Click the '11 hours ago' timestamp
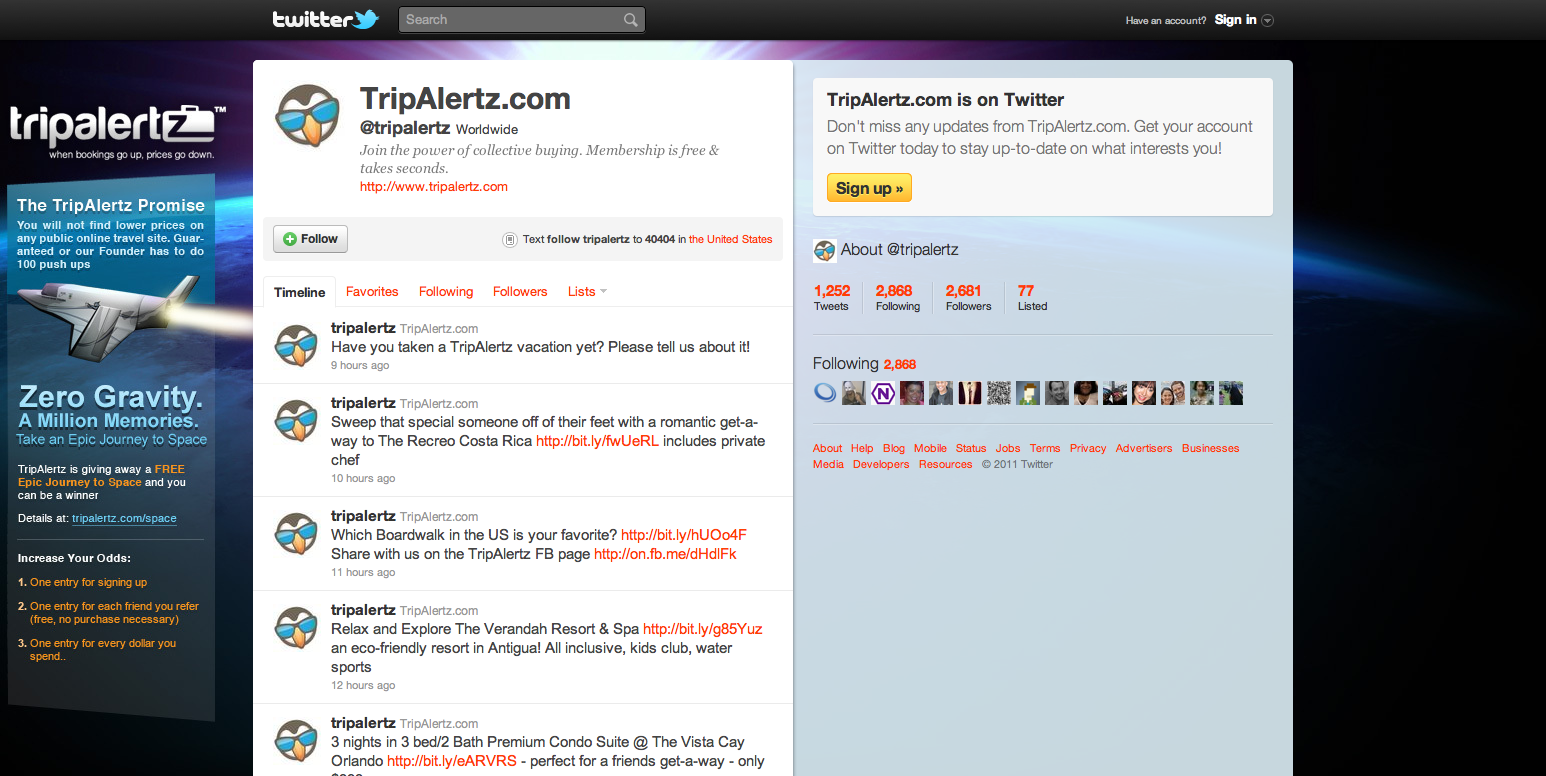Viewport: 1546px width, 776px height. point(363,573)
